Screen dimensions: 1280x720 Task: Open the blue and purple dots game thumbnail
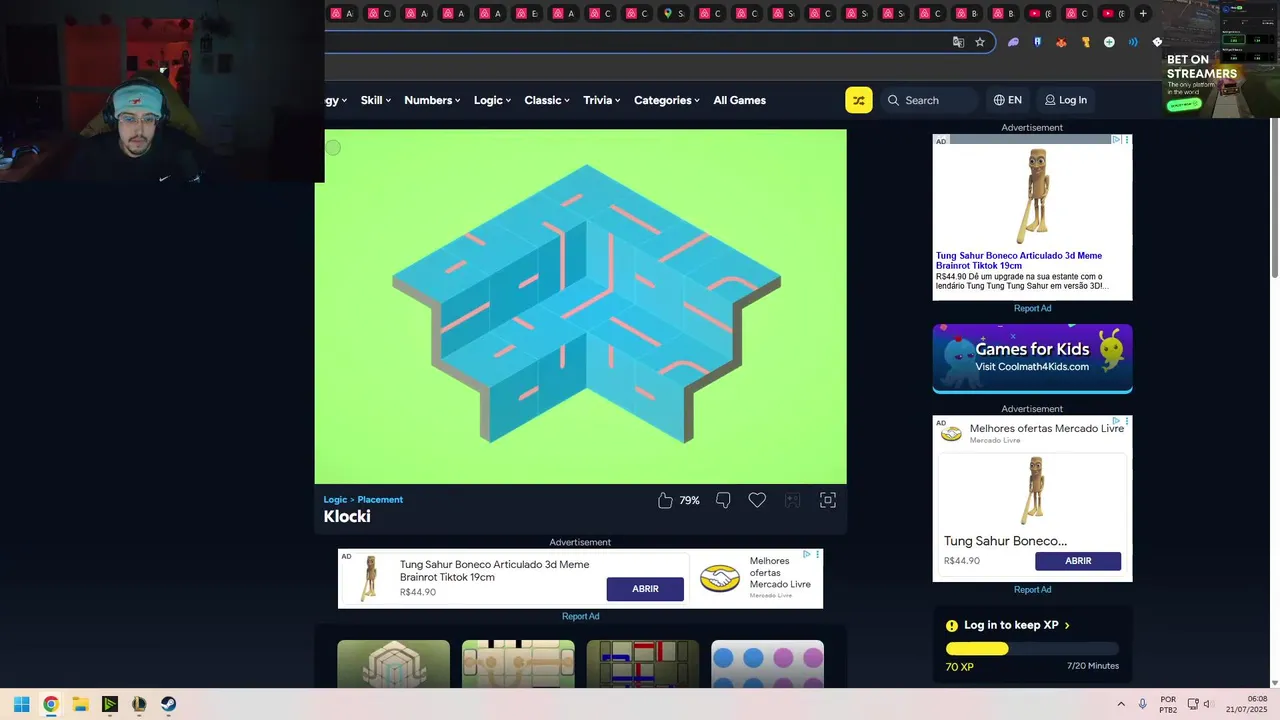coord(767,664)
